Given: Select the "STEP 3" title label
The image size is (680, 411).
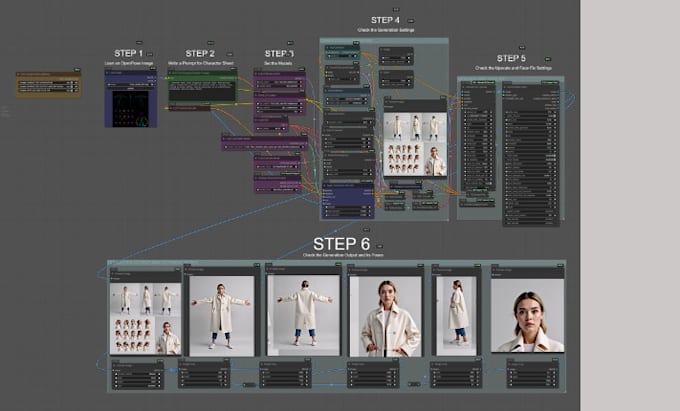Looking at the screenshot, I should pyautogui.click(x=279, y=53).
